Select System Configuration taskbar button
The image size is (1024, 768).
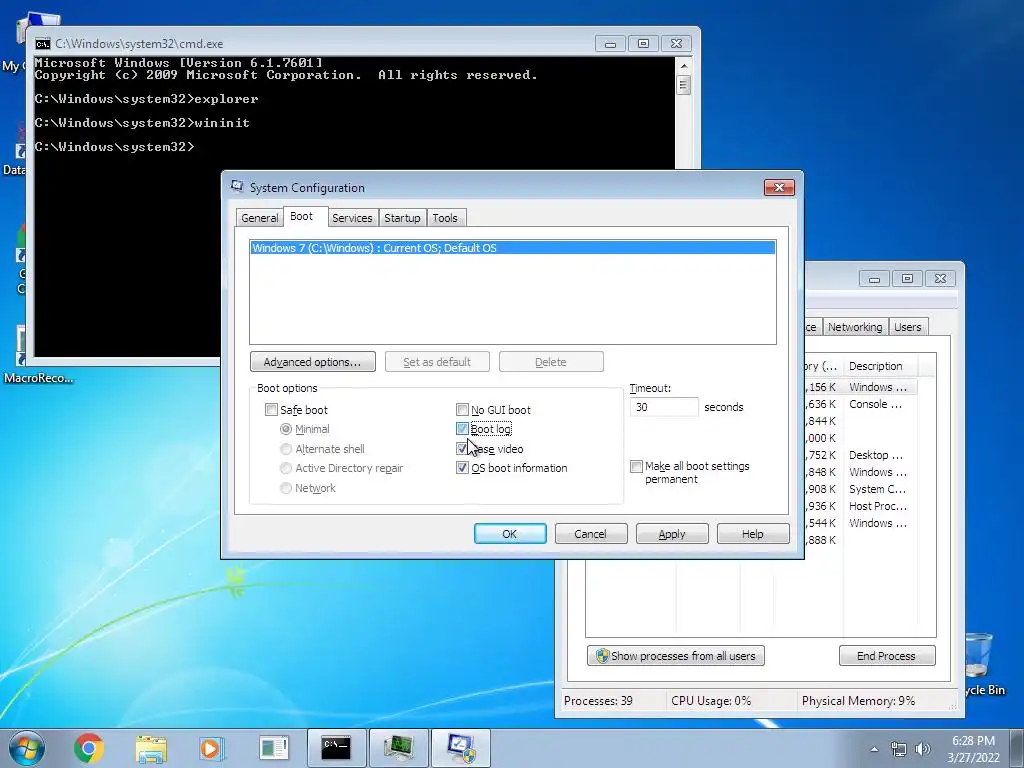pos(461,748)
